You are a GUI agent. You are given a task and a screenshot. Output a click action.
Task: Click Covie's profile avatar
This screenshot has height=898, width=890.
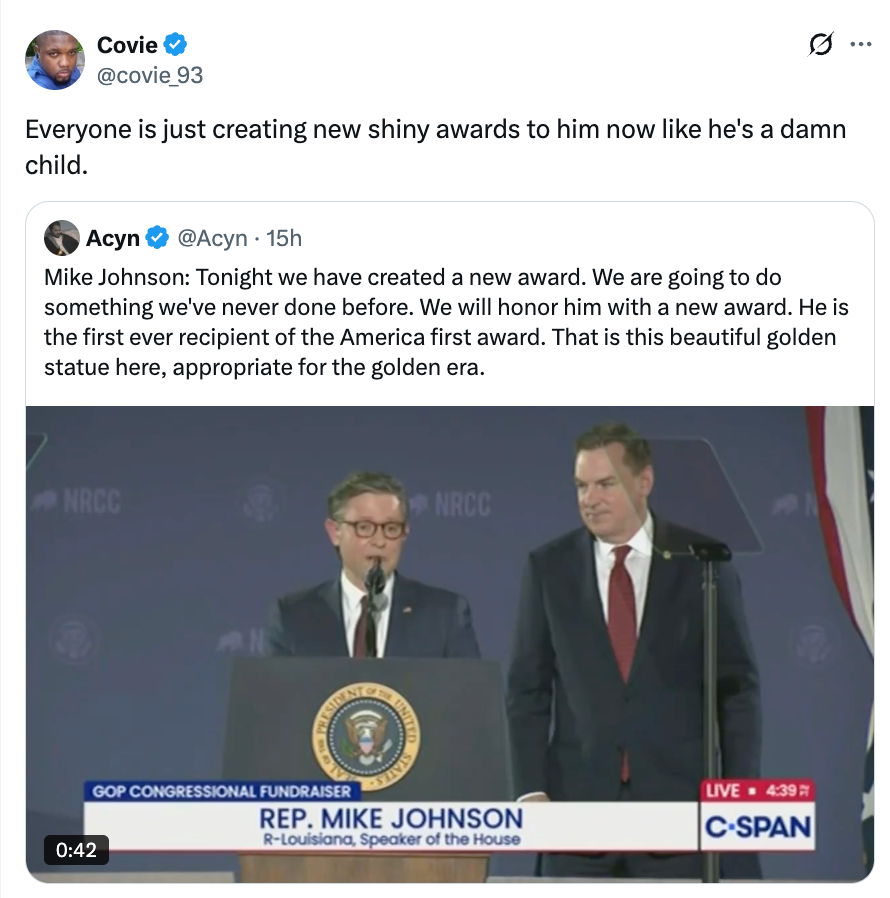(55, 60)
